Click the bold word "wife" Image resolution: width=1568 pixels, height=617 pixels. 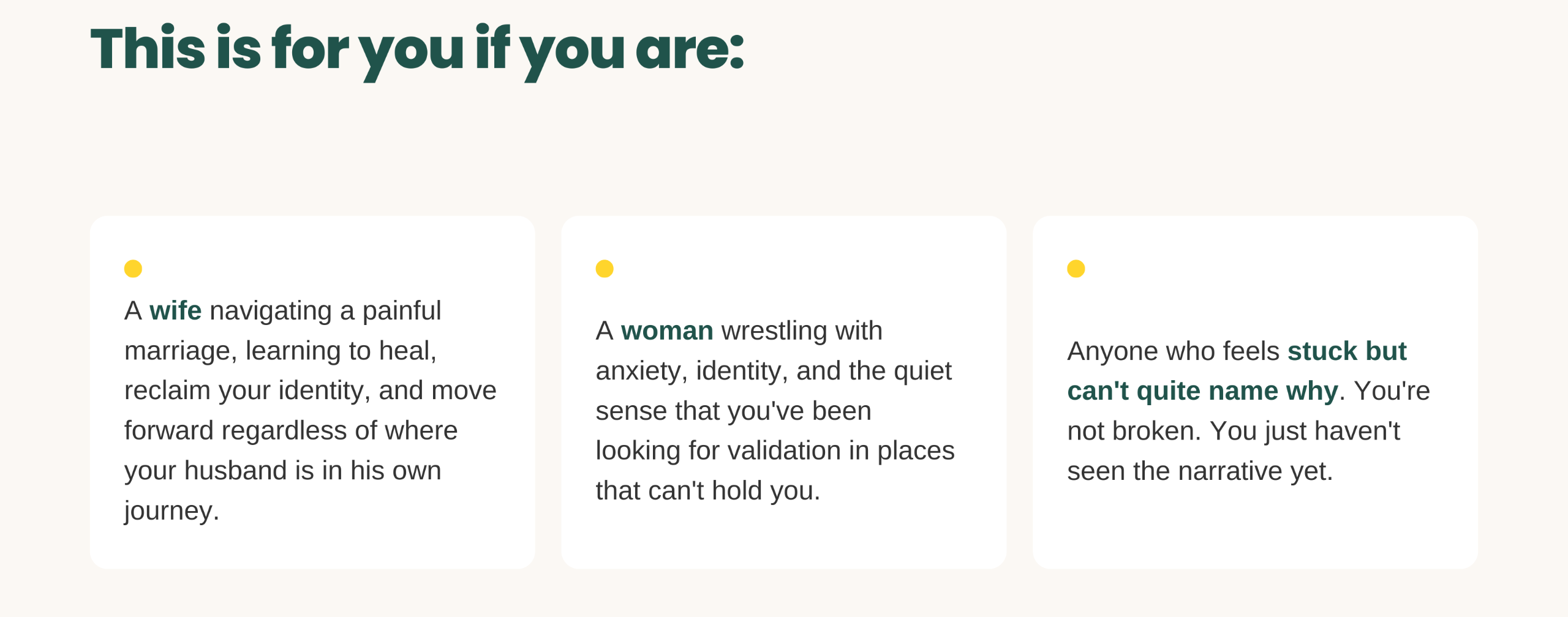pyautogui.click(x=175, y=311)
